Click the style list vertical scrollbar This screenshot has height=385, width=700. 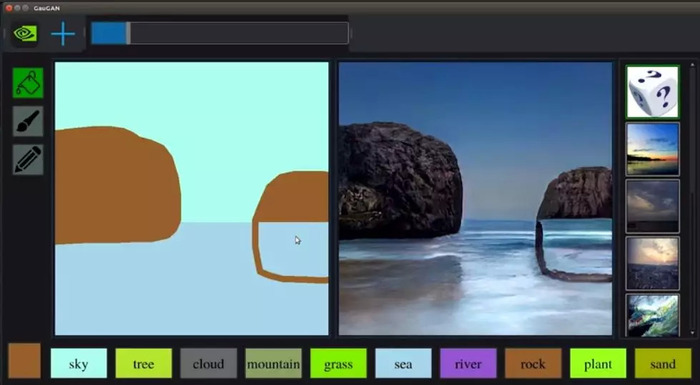(692, 199)
